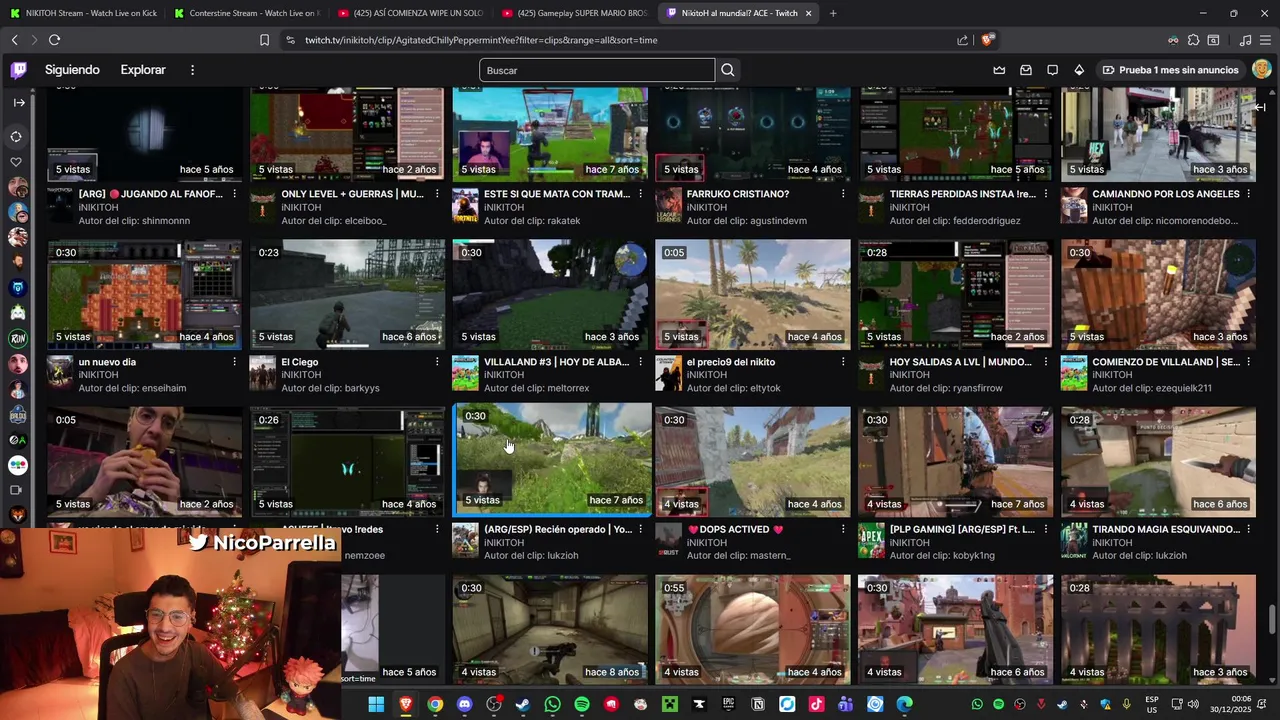
Task: Open Windows Start menu
Action: [376, 704]
